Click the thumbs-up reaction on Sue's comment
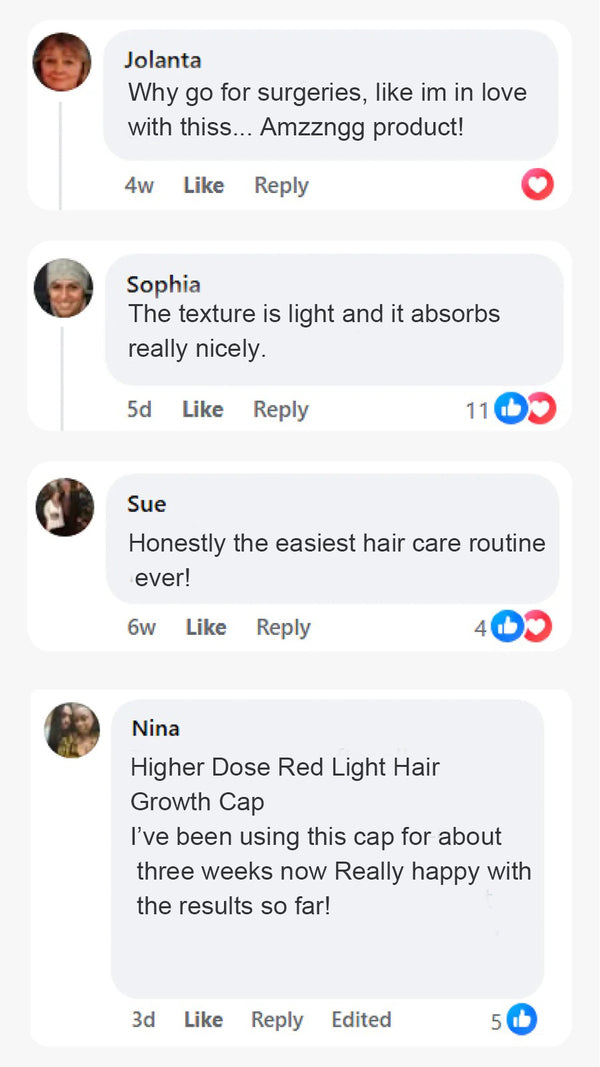The height and width of the screenshot is (1067, 600). pyautogui.click(x=507, y=627)
